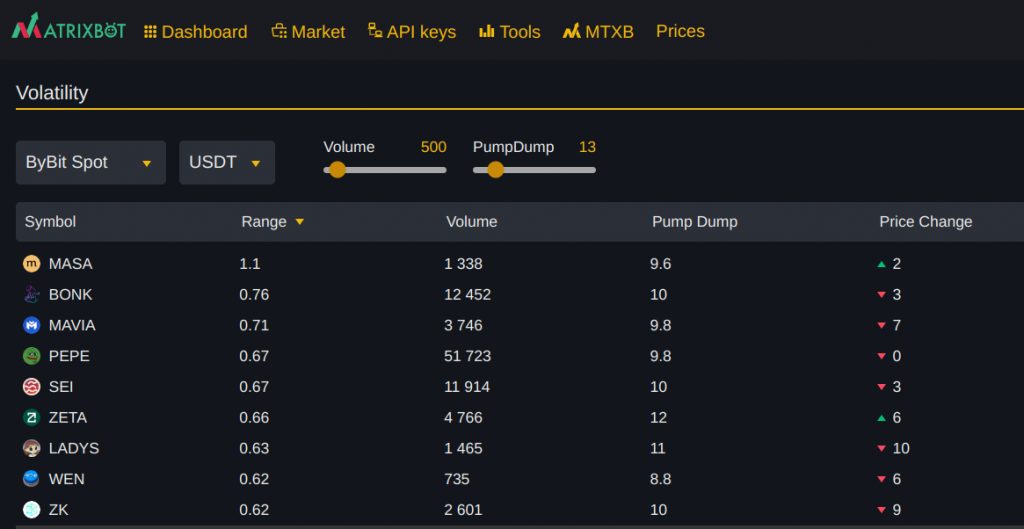The width and height of the screenshot is (1024, 529).
Task: Click MAVIA volume 3 746
Action: 464,325
